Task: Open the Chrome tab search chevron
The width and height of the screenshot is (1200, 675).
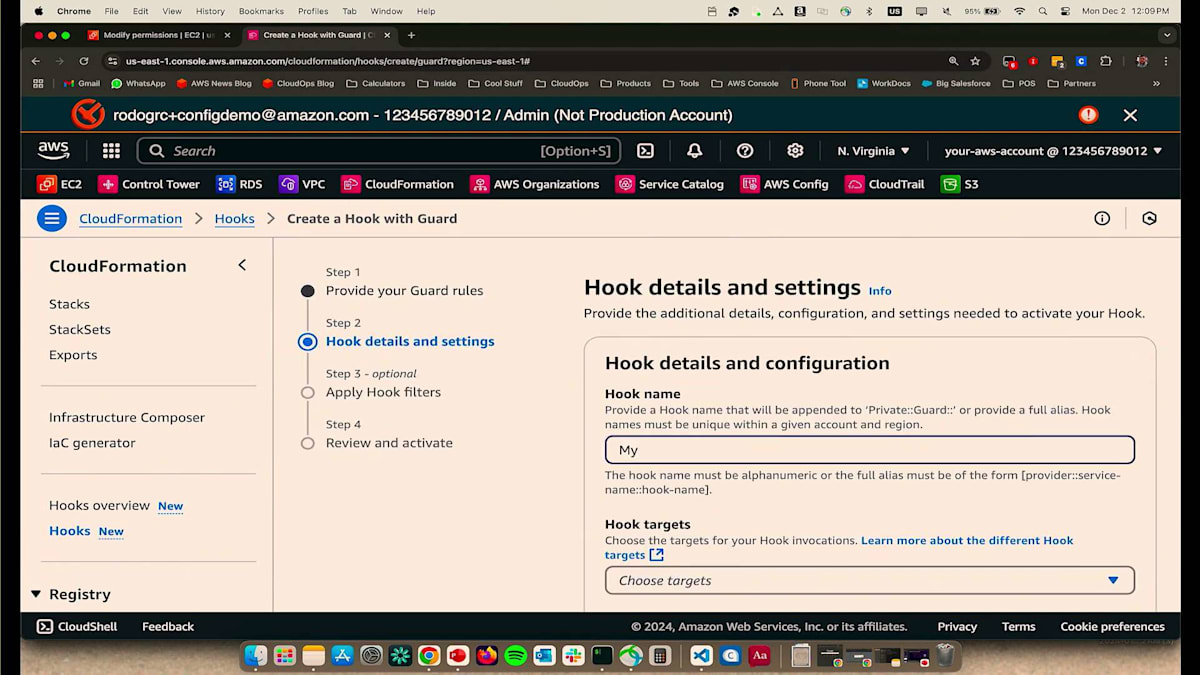Action: pos(1166,35)
